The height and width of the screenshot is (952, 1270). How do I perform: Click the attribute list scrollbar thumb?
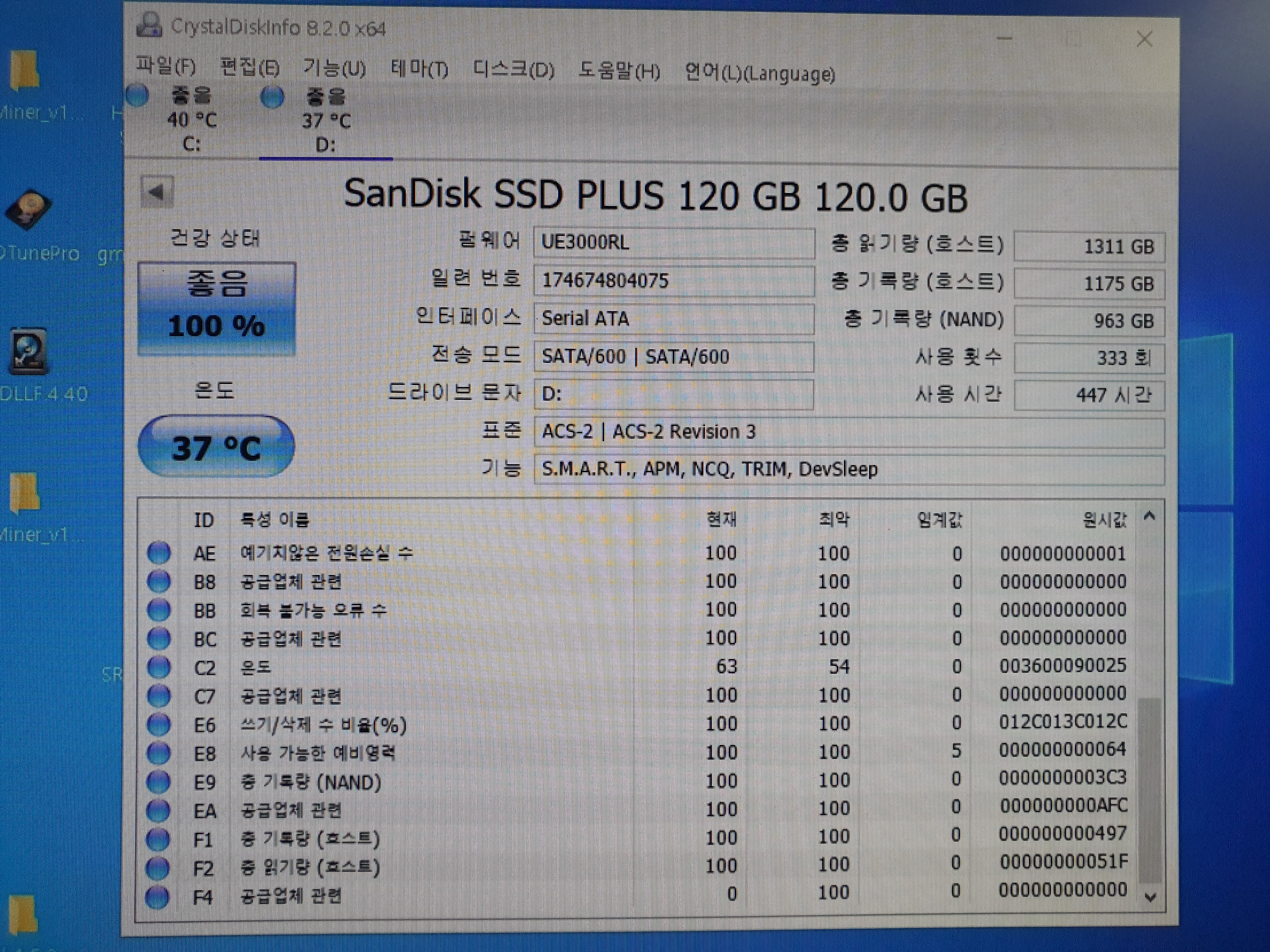pyautogui.click(x=1149, y=790)
